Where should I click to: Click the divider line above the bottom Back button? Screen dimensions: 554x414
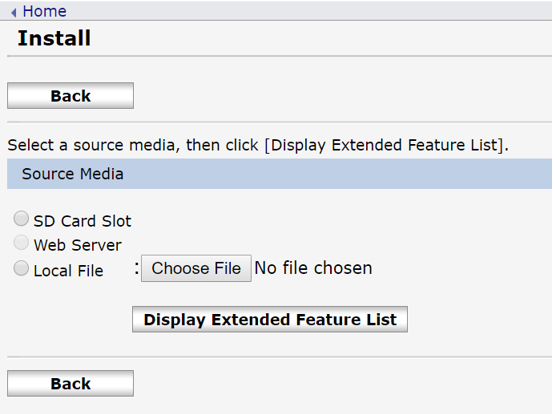[279, 357]
